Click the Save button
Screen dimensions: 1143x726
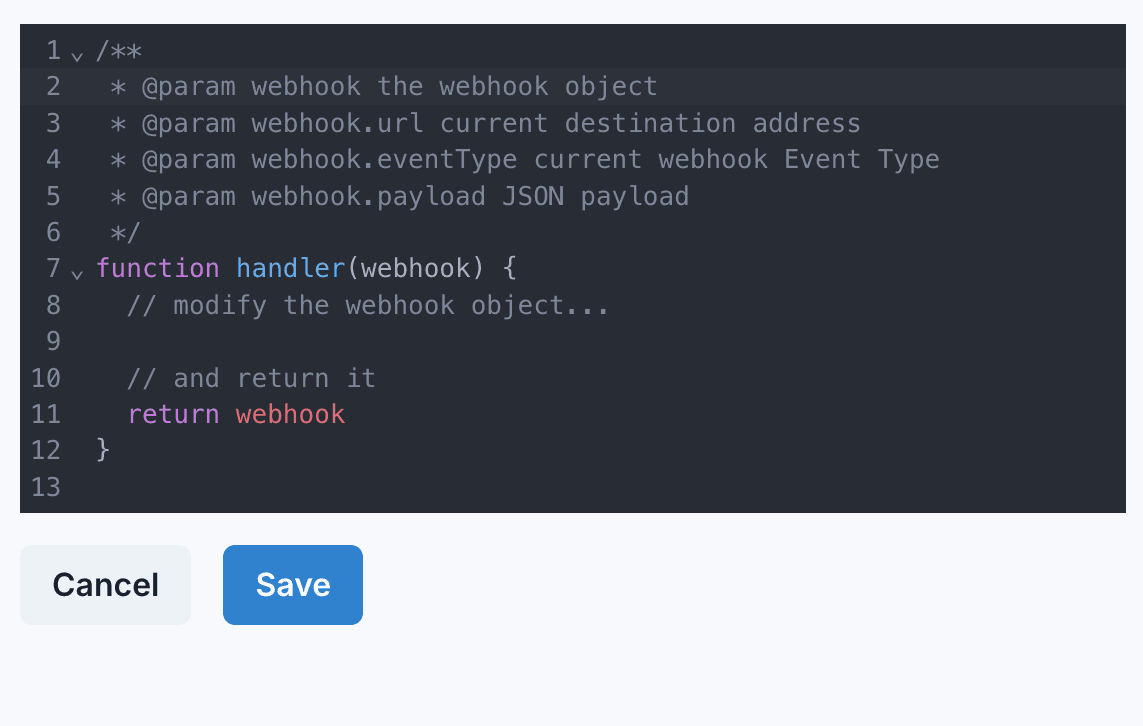point(292,584)
